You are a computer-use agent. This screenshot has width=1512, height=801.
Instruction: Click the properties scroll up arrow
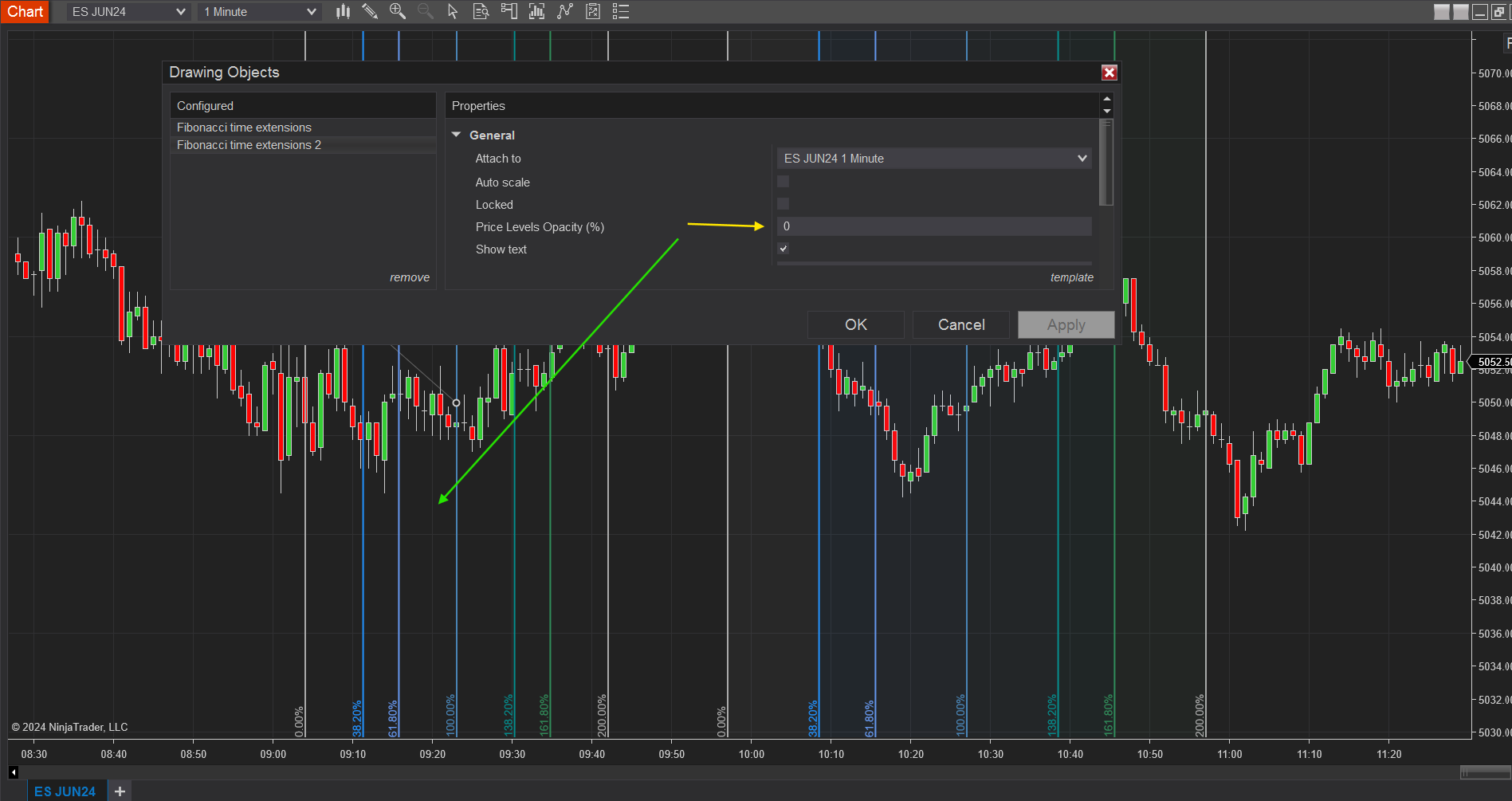point(1106,99)
